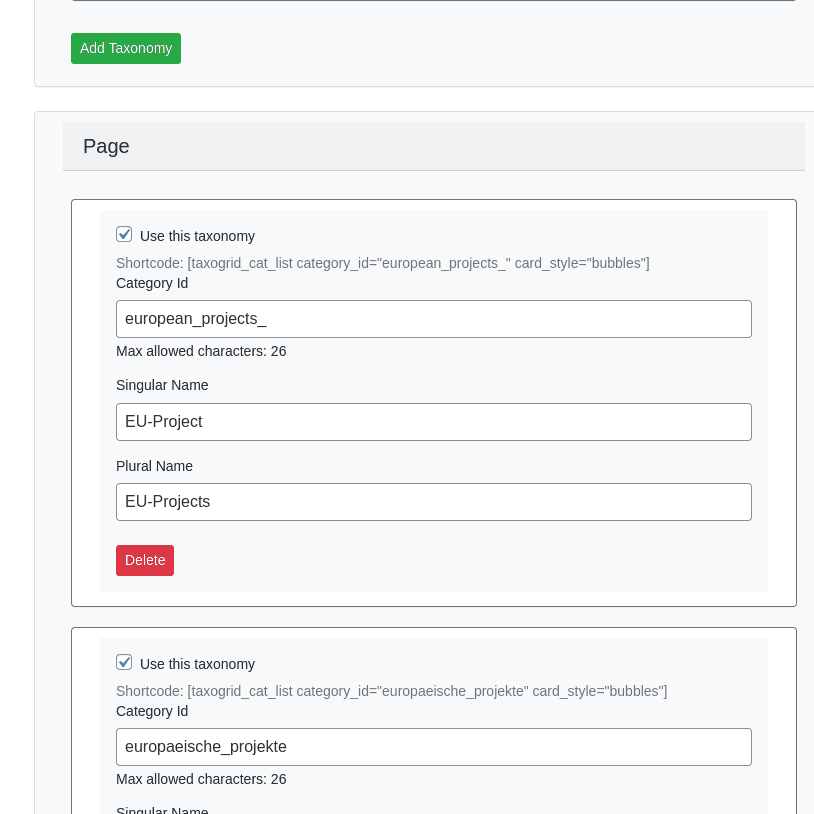Select the Singular Name field showing EU-Project

pyautogui.click(x=433, y=421)
